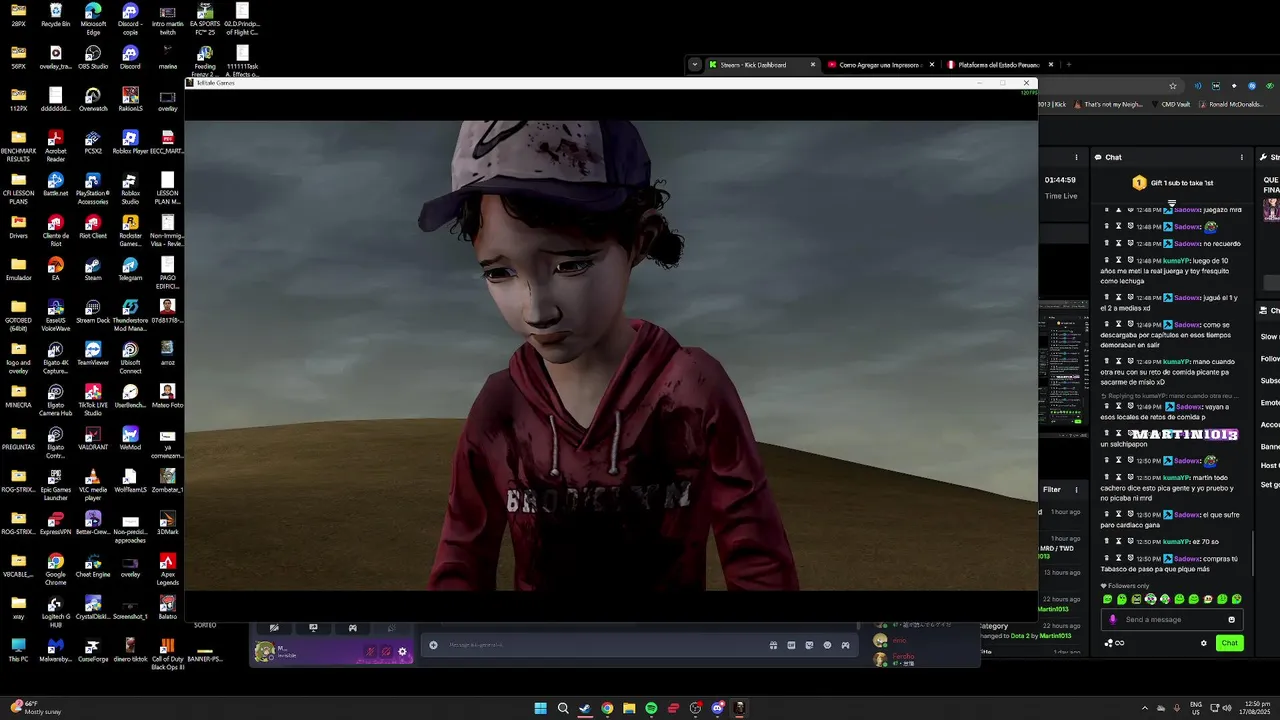The image size is (1280, 720).
Task: Send the message with green Chat button
Action: 1229,643
